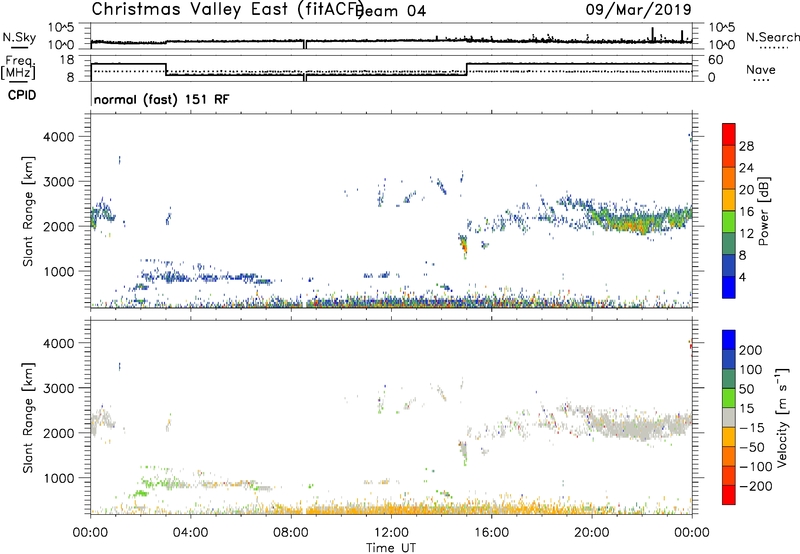Image resolution: width=800 pixels, height=554 pixels.
Task: Click the N.Search legend label
Action: [772, 37]
